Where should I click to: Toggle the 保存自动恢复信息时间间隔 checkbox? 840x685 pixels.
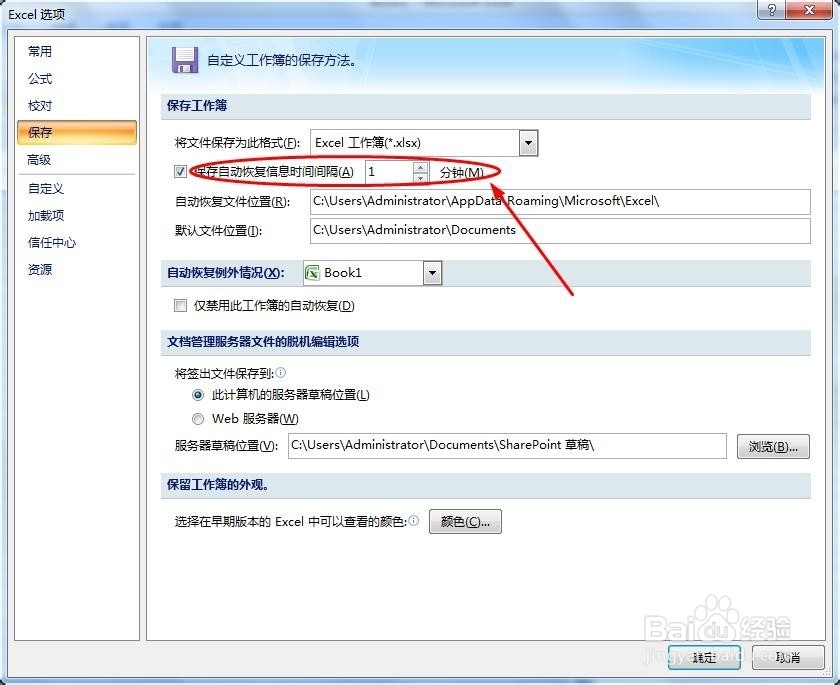(181, 172)
